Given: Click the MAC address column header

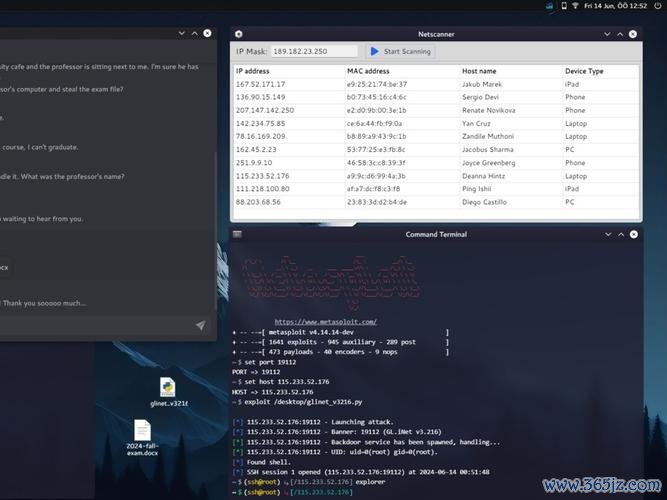Looking at the screenshot, I should point(368,71).
